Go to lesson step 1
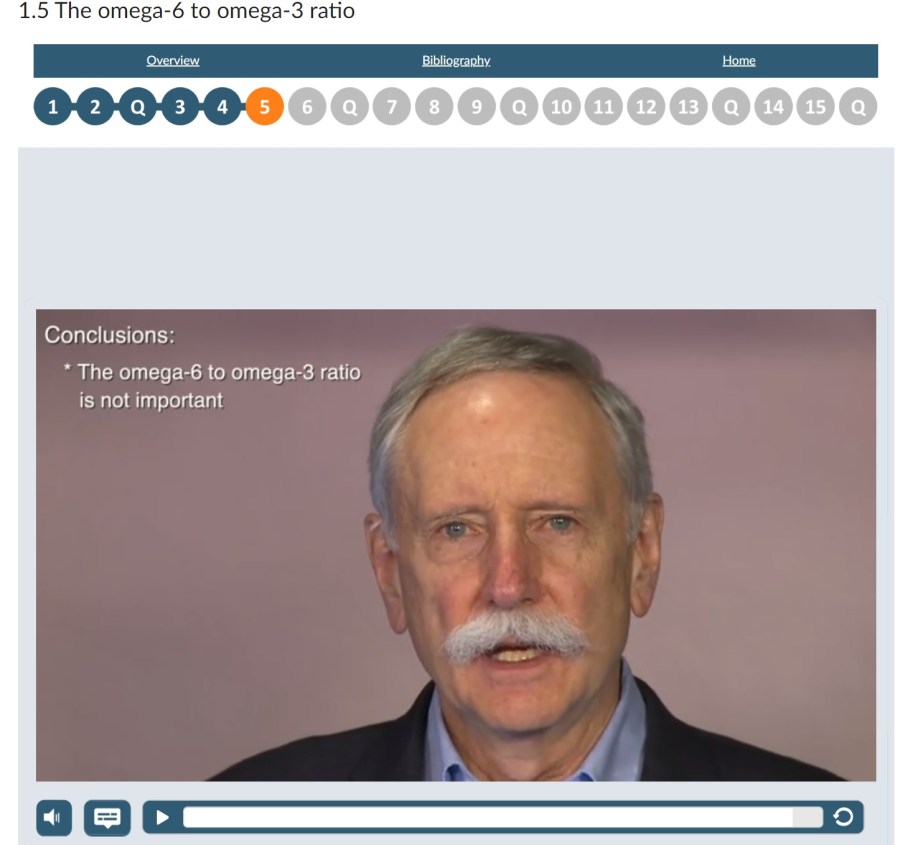 53,107
